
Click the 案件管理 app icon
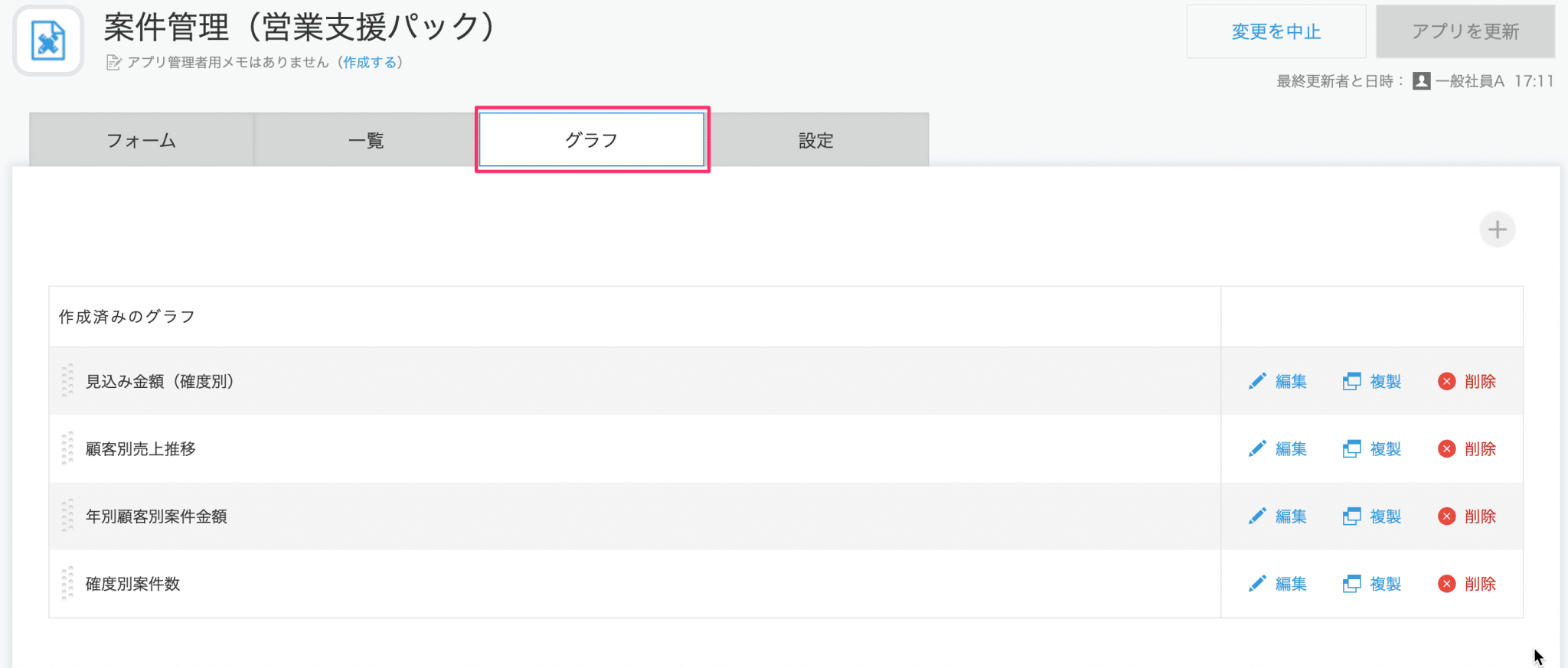point(48,41)
